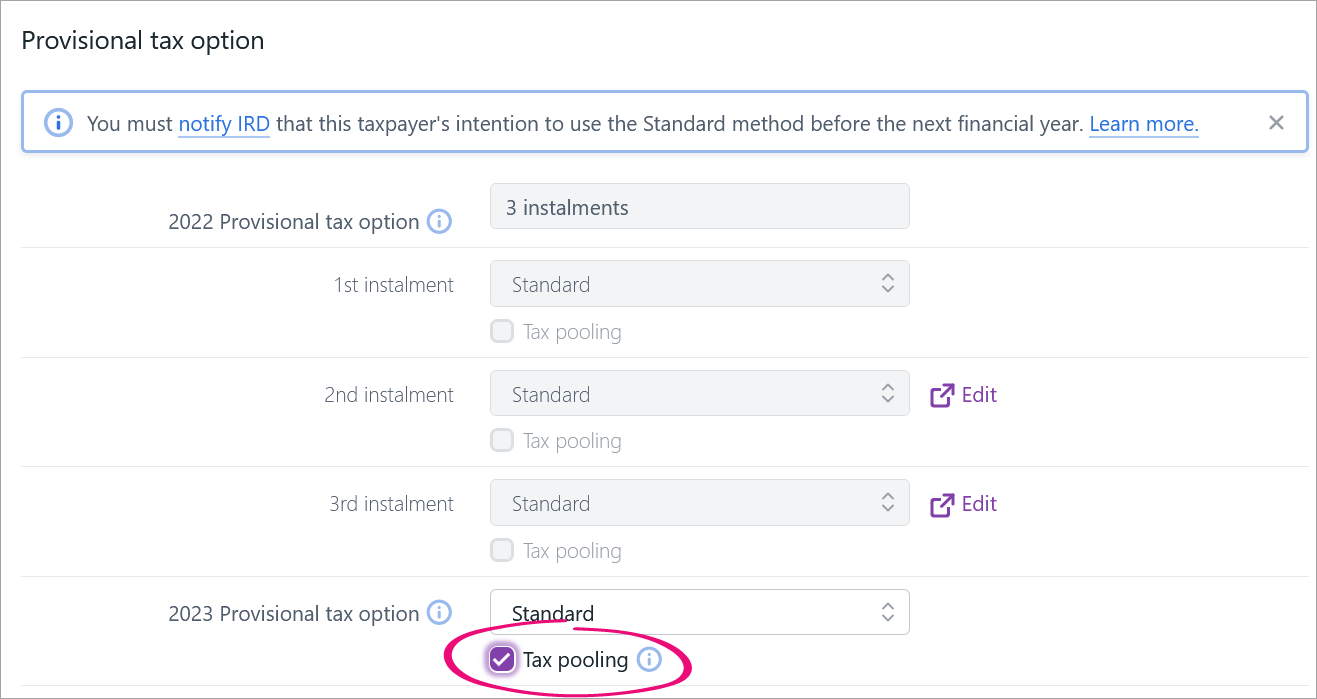The image size is (1317, 699).
Task: Click the 2022 Provisional tax option field
Action: point(699,207)
